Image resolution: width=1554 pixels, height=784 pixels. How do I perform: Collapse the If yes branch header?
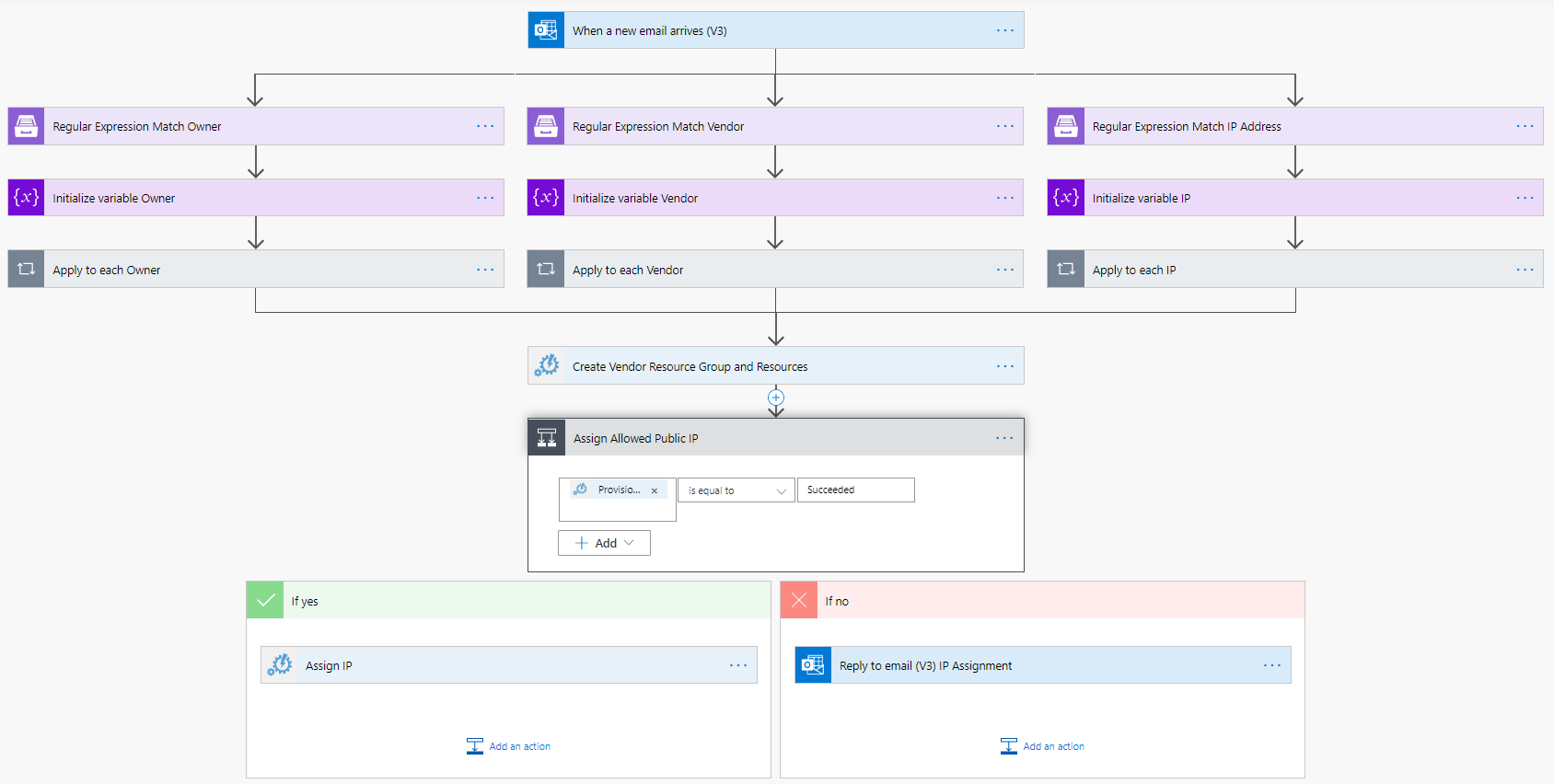coord(508,601)
